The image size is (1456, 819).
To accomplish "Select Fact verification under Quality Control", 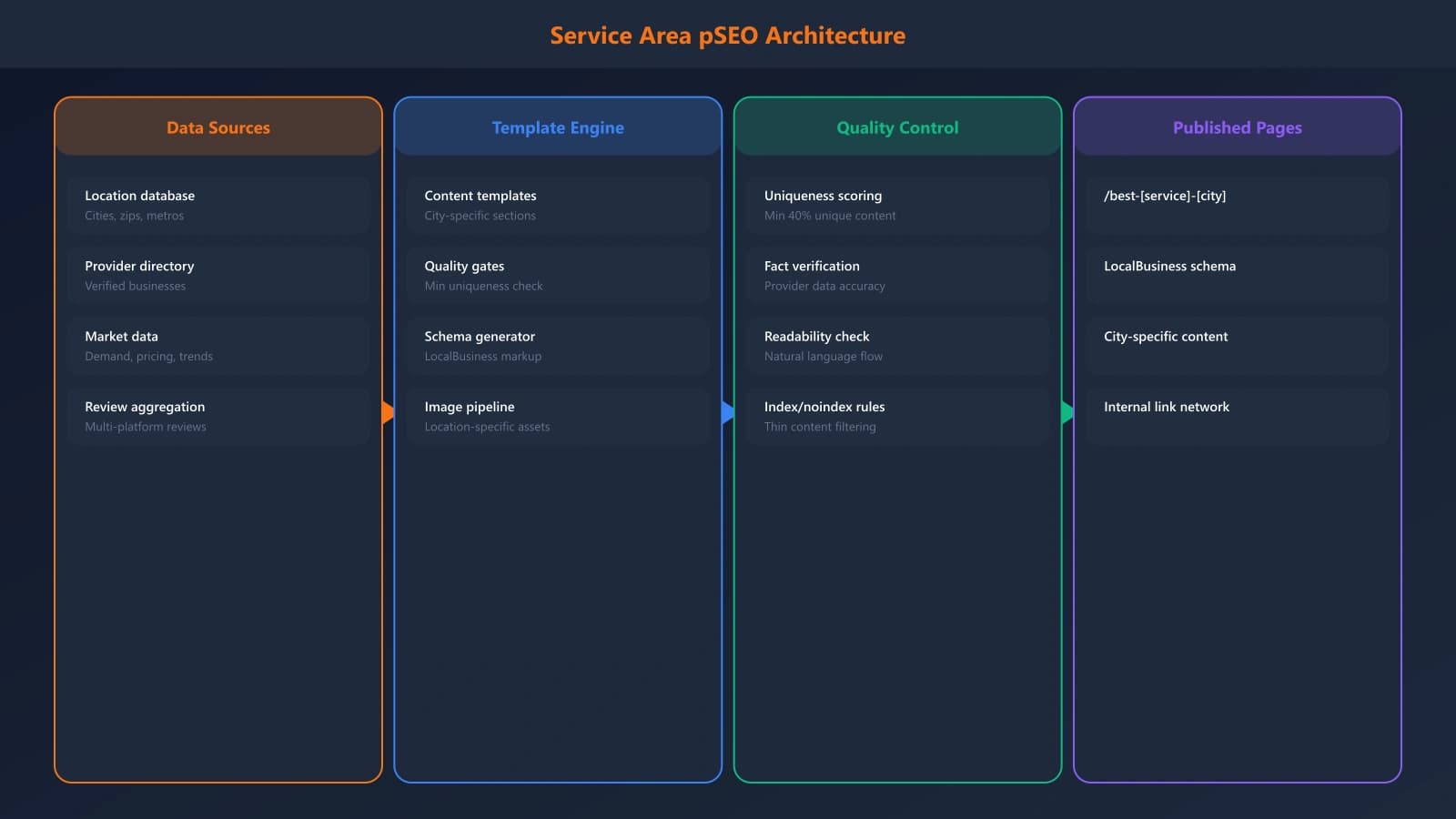I will tap(897, 275).
